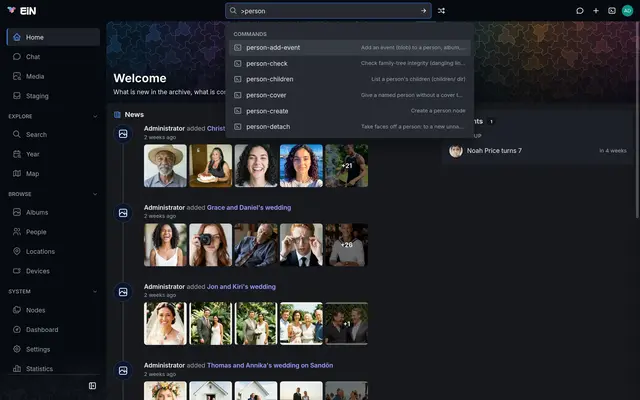640x400 pixels.
Task: Open Media from the sidebar
Action: [x=53, y=76]
